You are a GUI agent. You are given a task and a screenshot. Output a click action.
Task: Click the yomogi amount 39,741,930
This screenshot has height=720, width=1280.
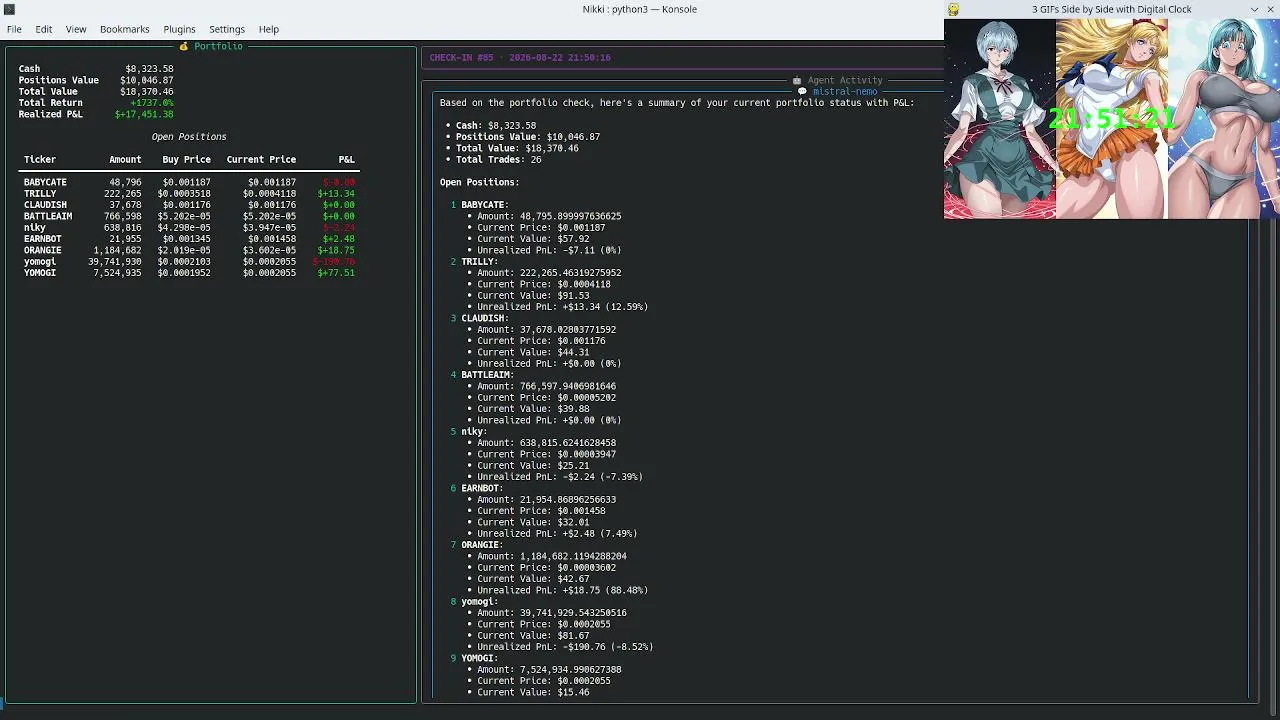coord(115,262)
